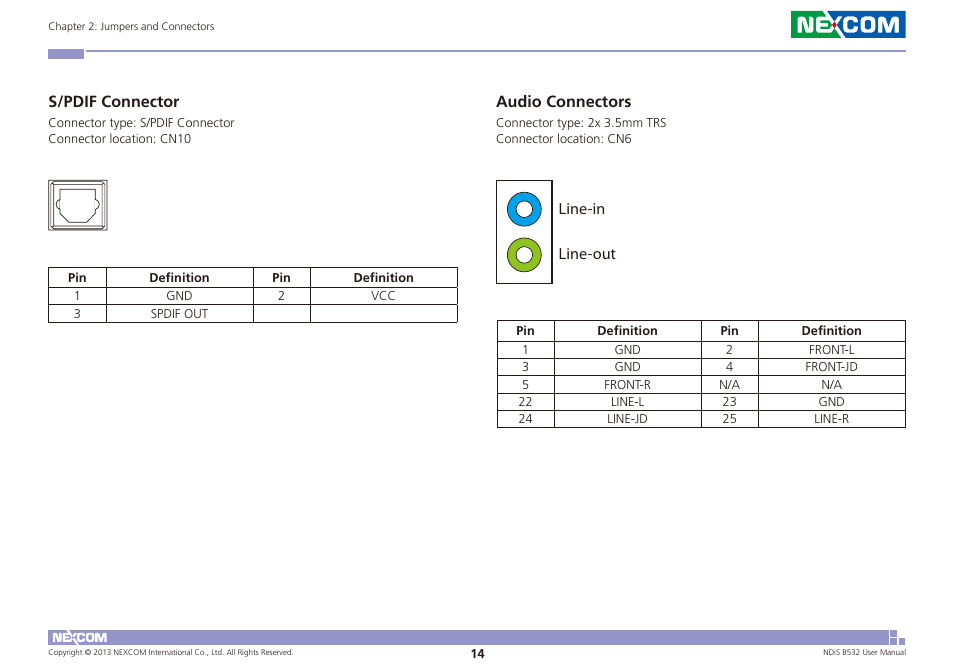Click the Line-in label
Image resolution: width=954 pixels, height=672 pixels.
pos(582,209)
